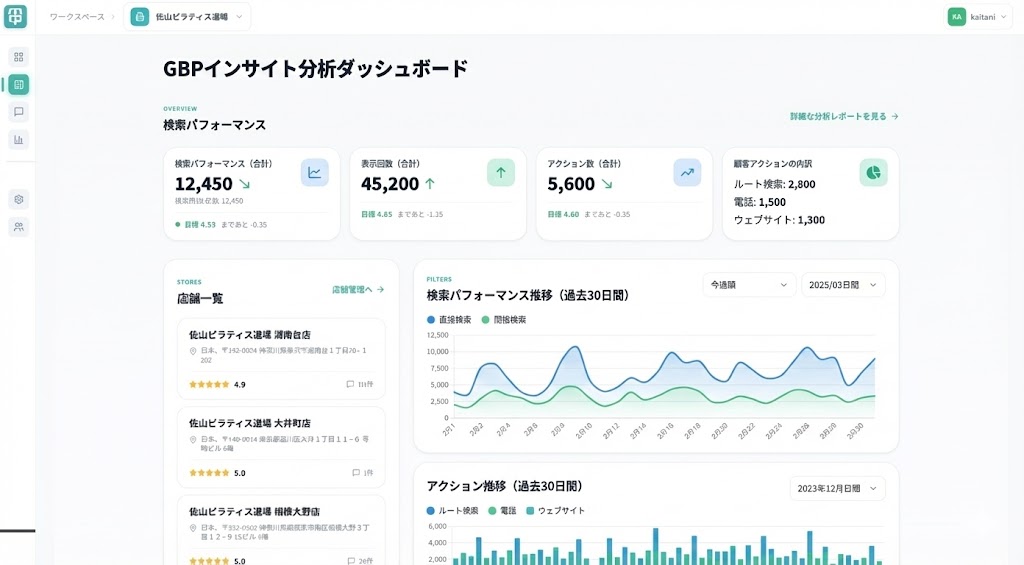Click the 目標 4.53 label

click(200, 225)
